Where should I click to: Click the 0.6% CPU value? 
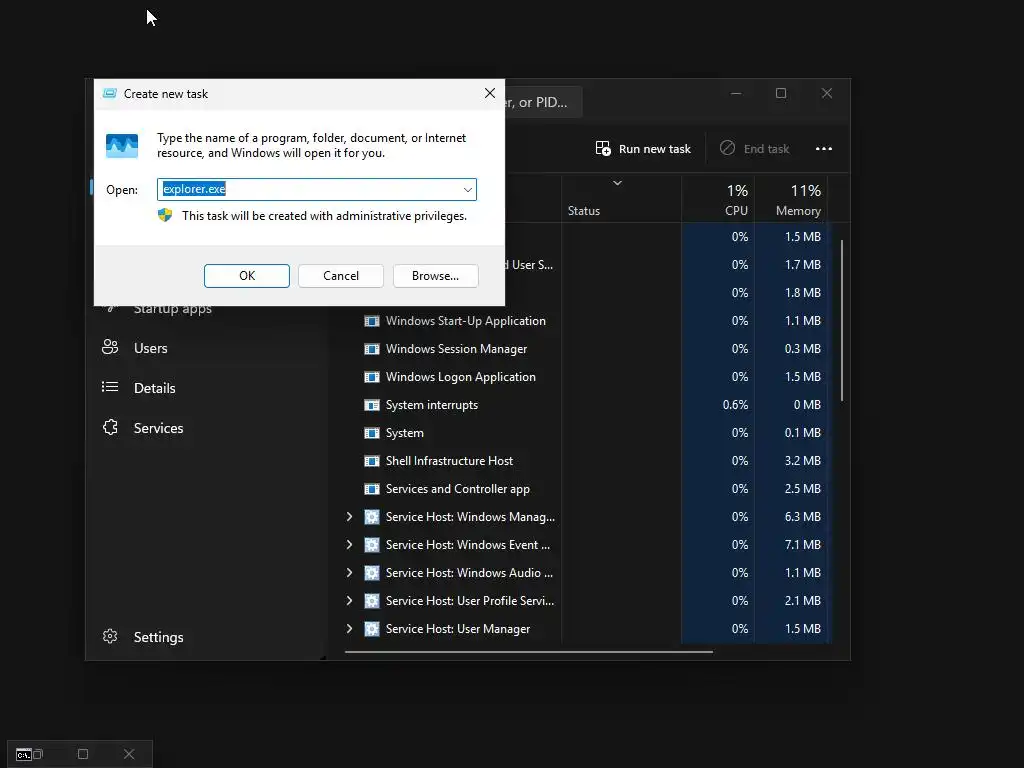click(x=735, y=405)
